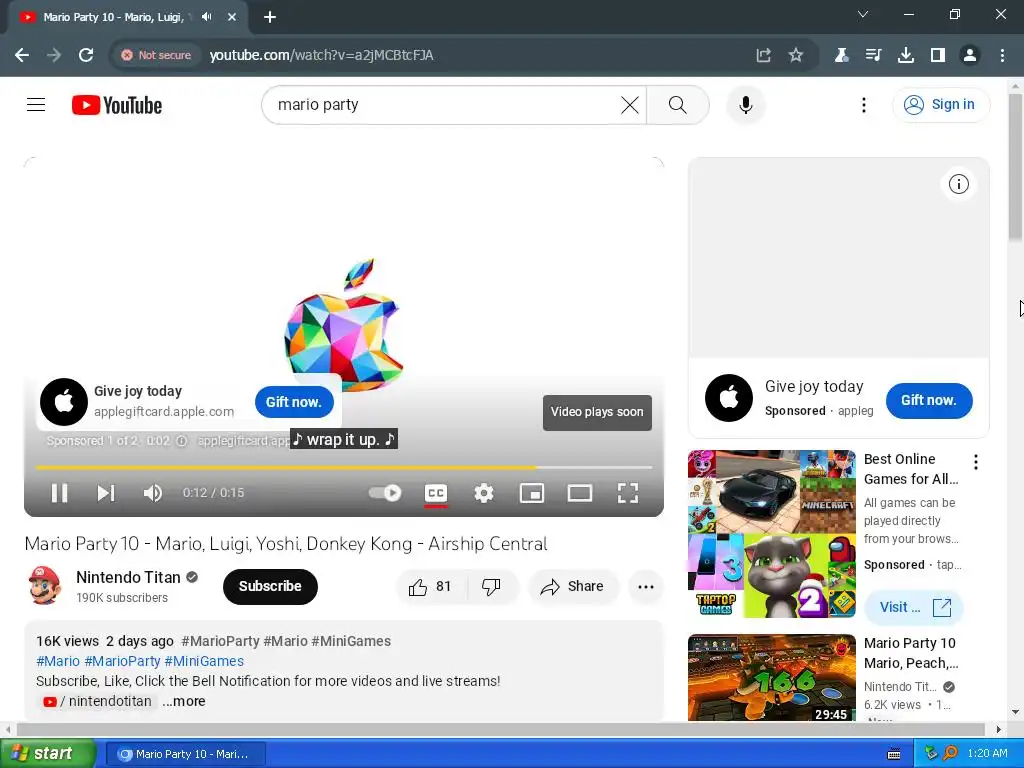This screenshot has width=1024, height=768.
Task: Click the ad info icon beside Sponsored
Action: coord(182,441)
